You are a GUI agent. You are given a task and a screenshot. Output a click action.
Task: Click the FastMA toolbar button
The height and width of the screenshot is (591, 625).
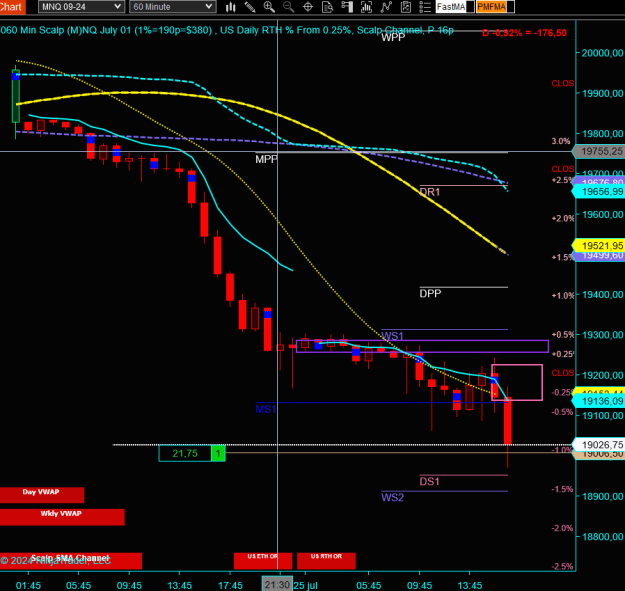click(x=450, y=7)
